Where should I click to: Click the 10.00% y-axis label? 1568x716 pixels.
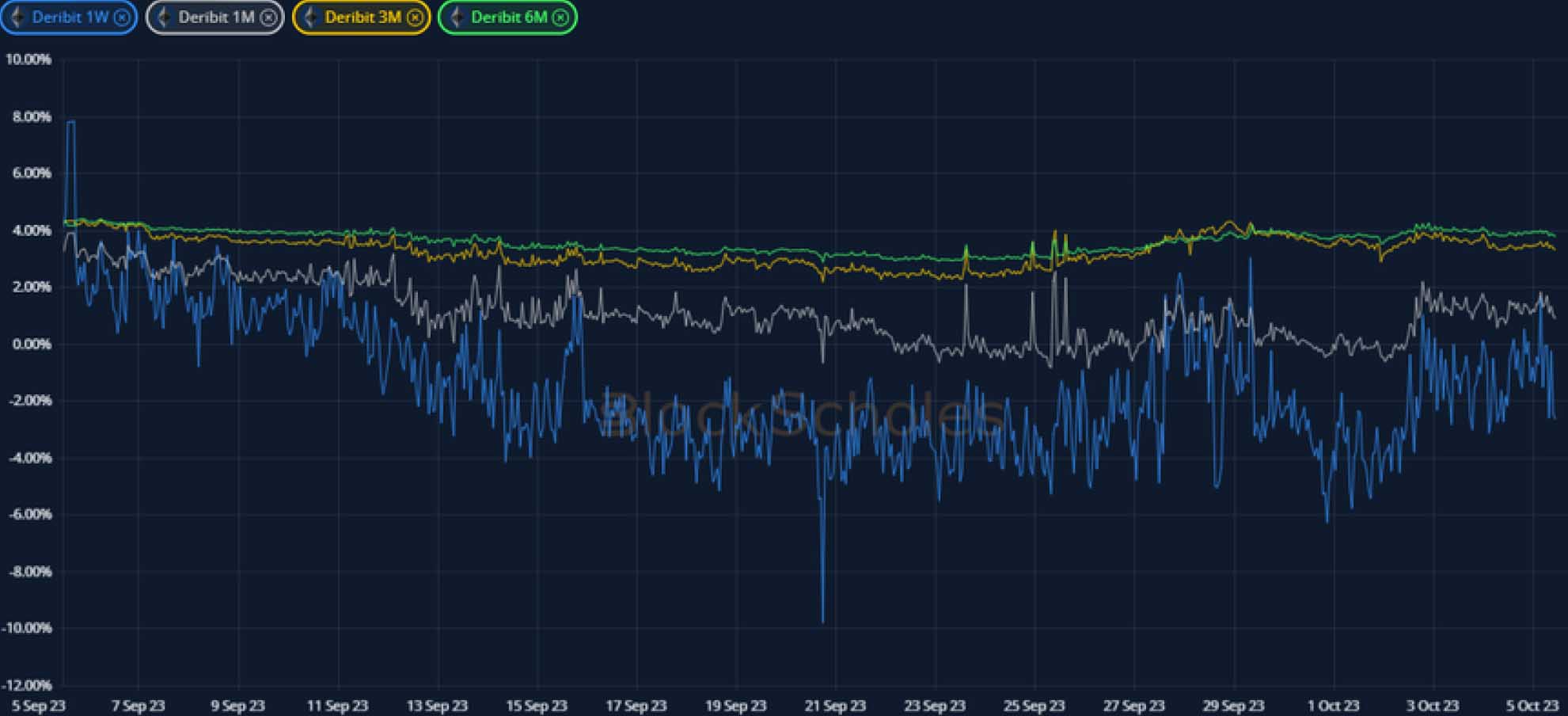(x=28, y=59)
